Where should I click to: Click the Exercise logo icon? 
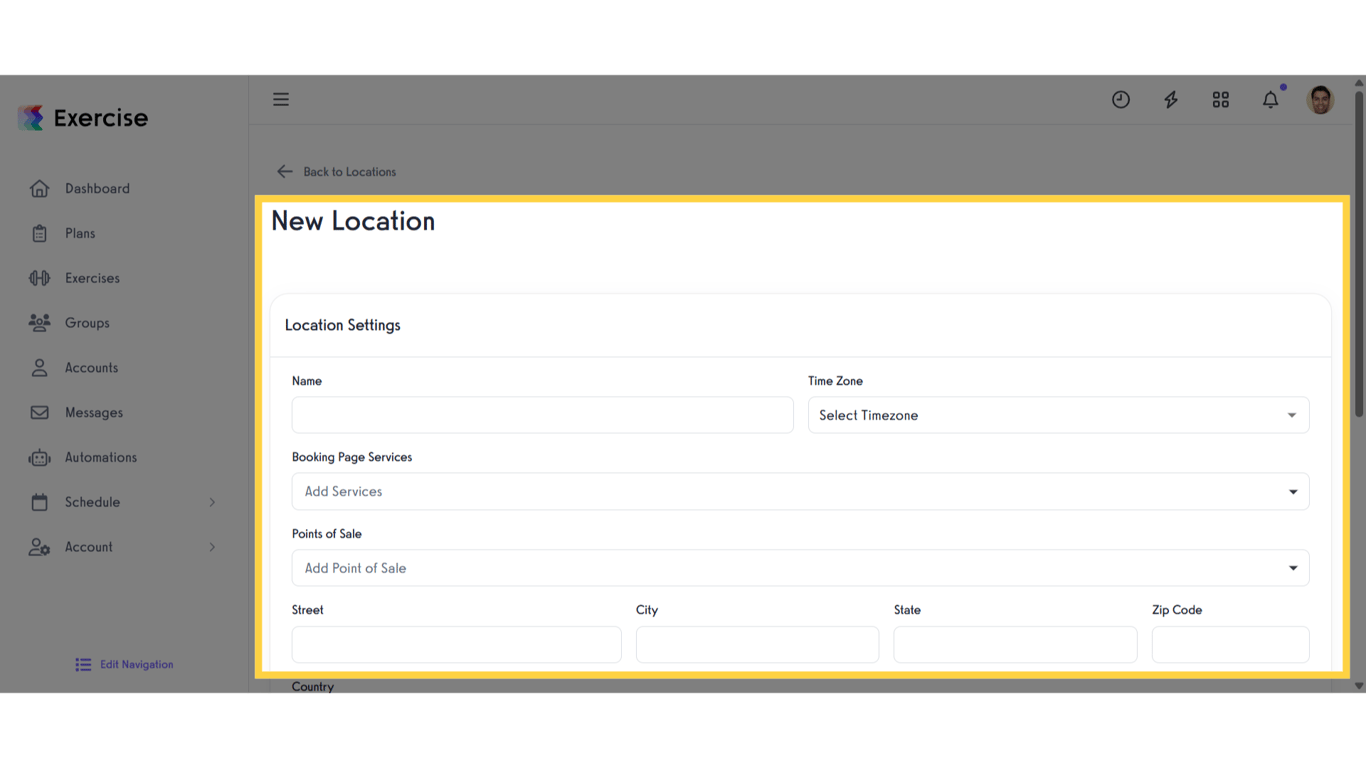(29, 117)
